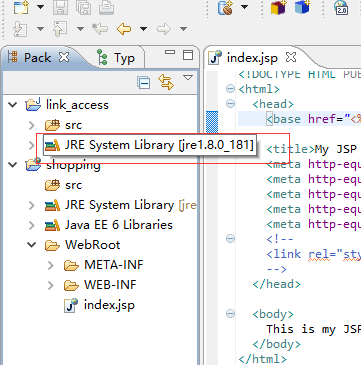
Task: Click the closing </head> tag
Action: pyautogui.click(x=276, y=284)
